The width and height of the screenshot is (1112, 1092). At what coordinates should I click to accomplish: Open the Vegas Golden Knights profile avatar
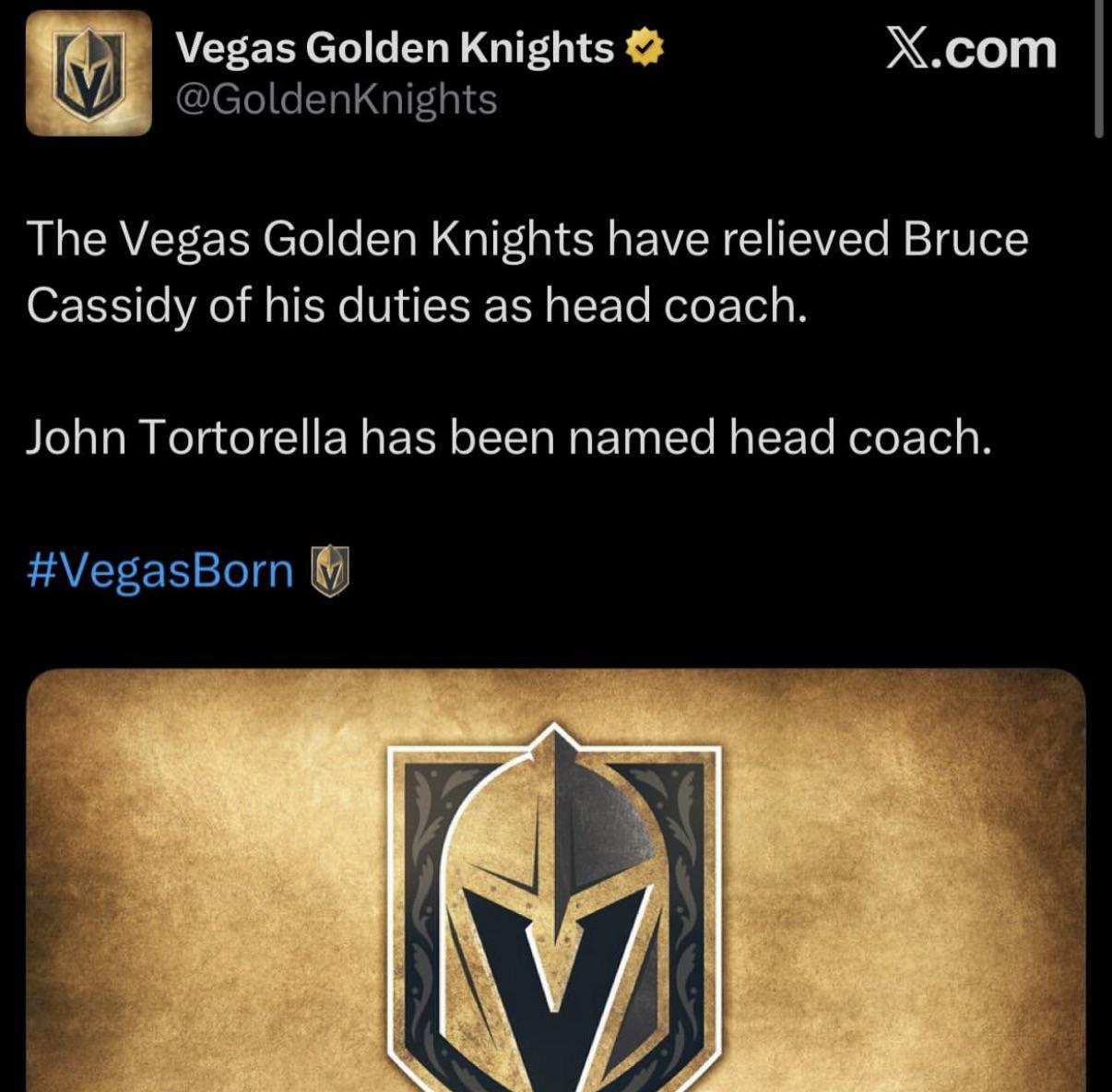[x=89, y=74]
